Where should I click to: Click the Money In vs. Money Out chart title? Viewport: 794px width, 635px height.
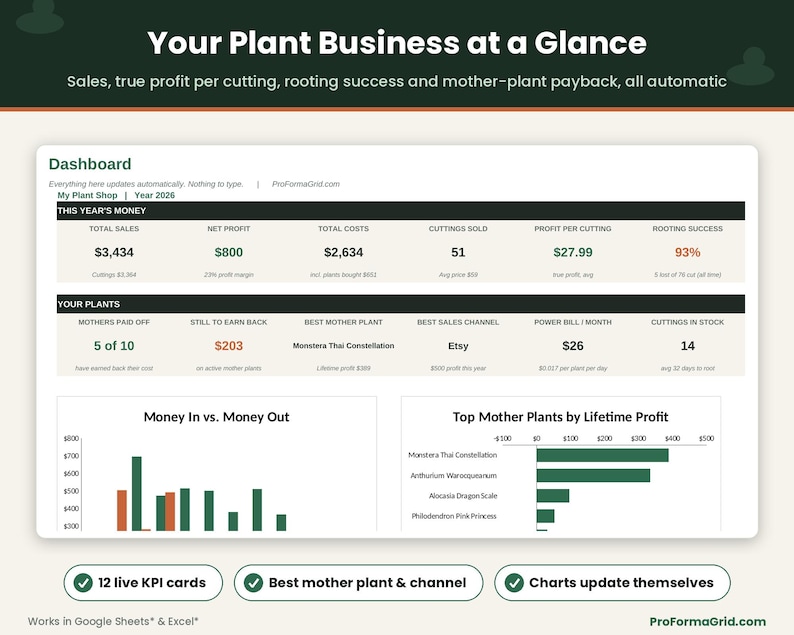[x=216, y=417]
